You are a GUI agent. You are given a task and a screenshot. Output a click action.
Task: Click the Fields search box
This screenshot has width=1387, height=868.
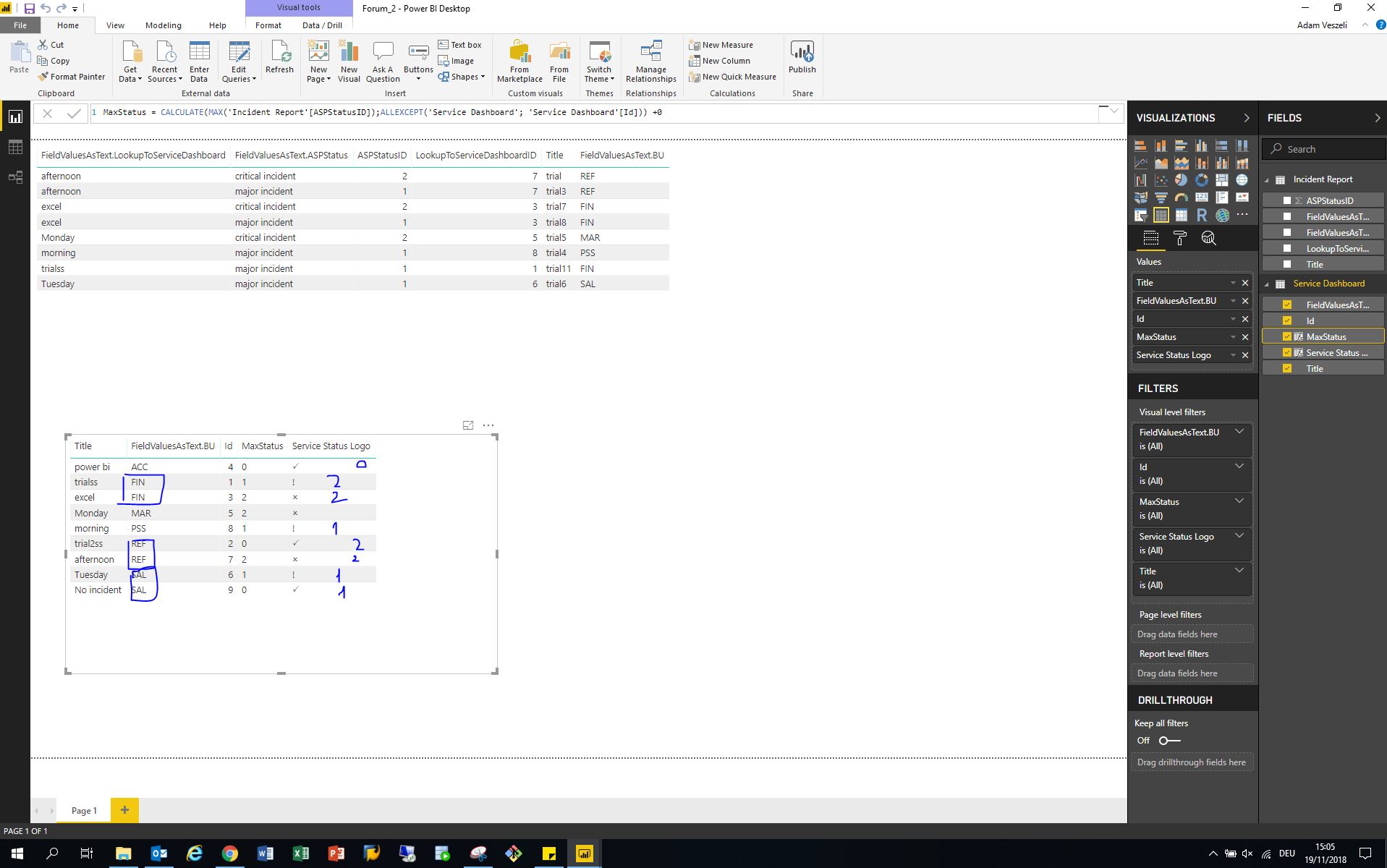pyautogui.click(x=1324, y=149)
